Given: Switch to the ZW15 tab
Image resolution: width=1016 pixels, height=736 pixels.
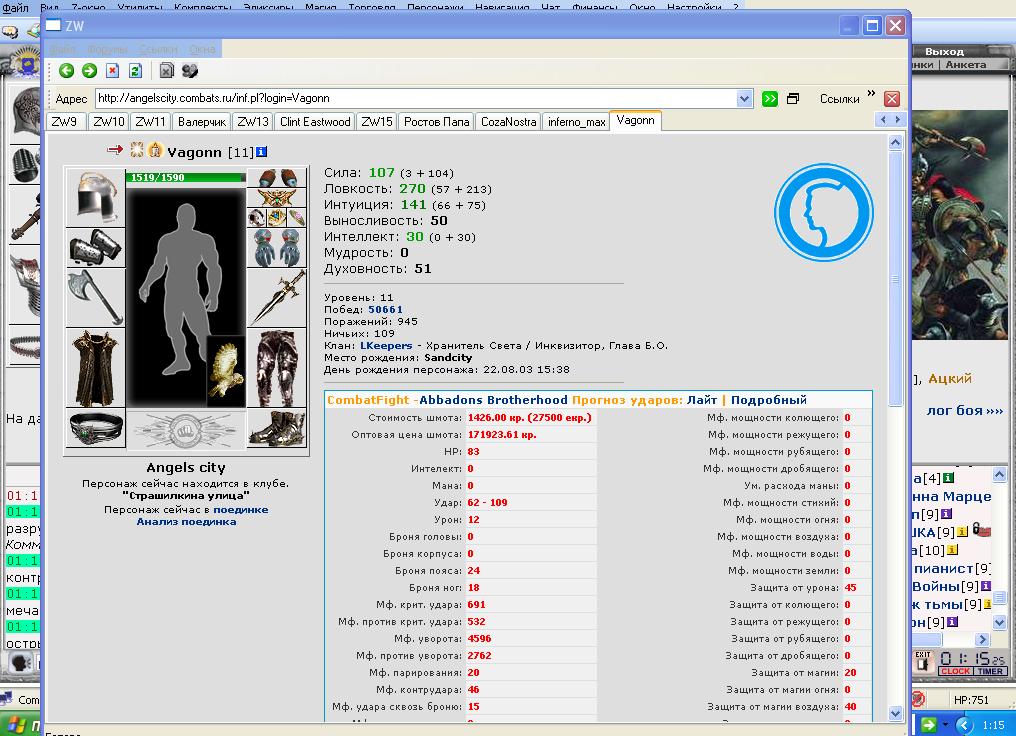Looking at the screenshot, I should click(x=376, y=122).
